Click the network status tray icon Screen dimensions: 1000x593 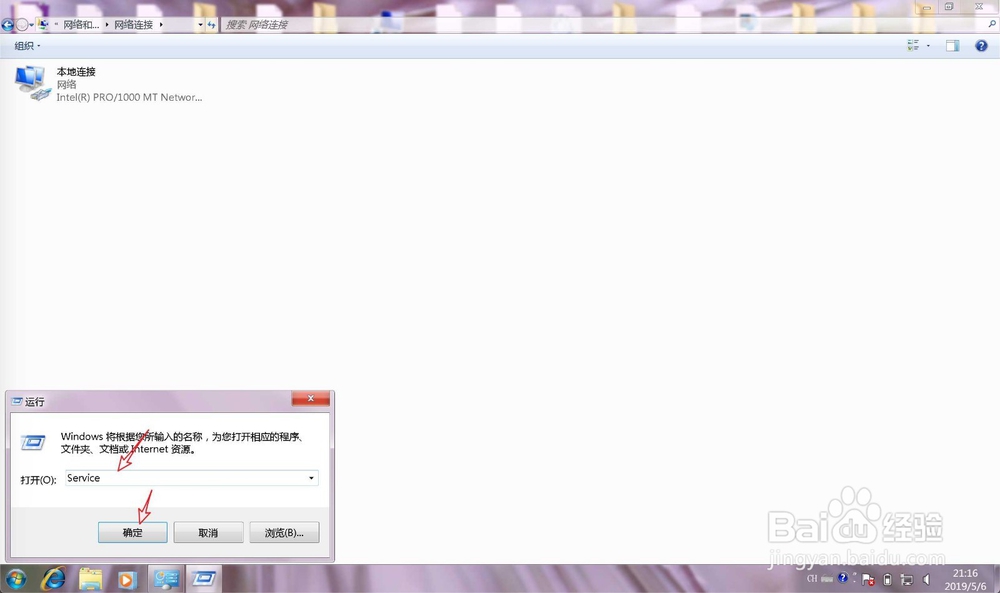coord(905,579)
